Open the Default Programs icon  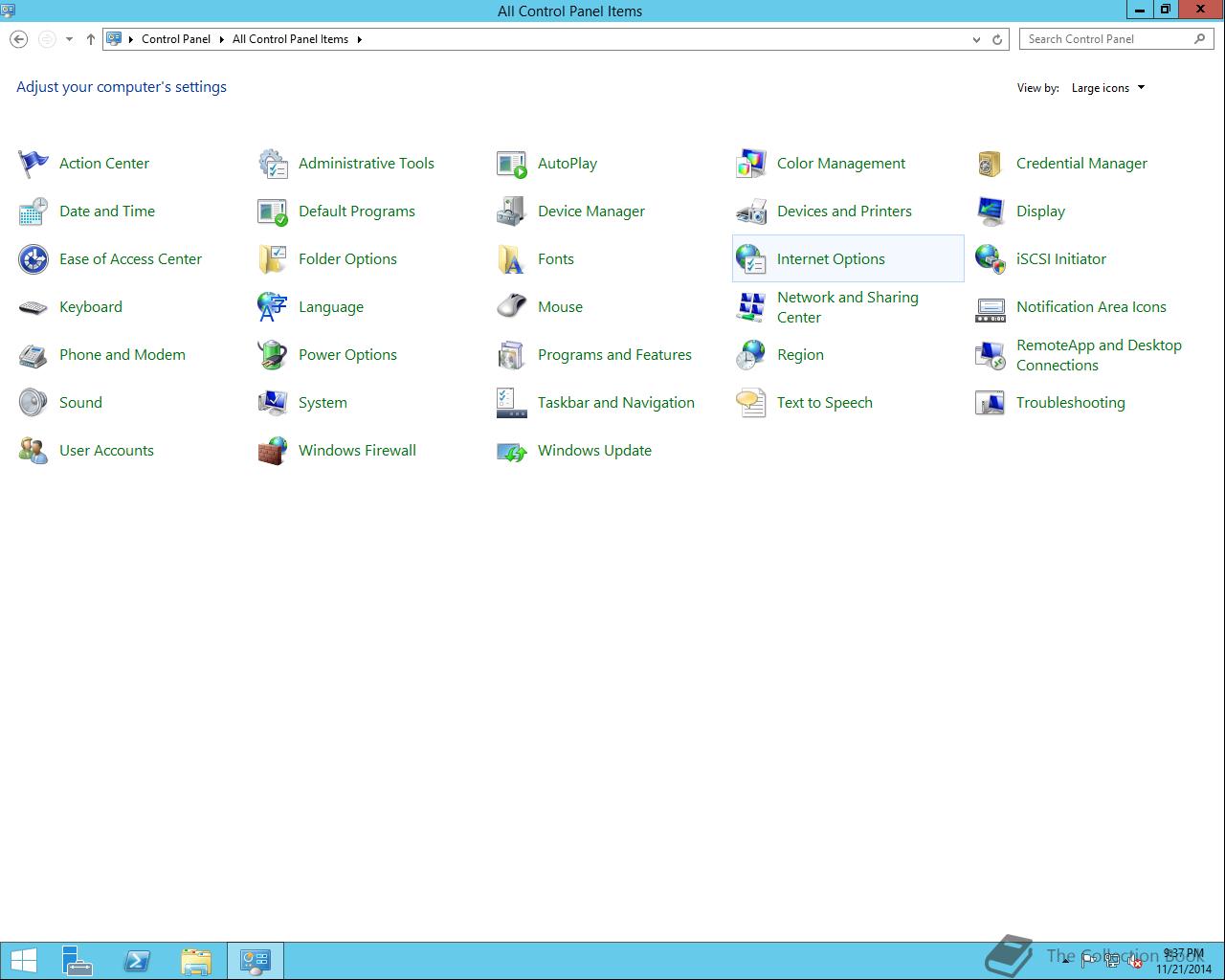click(273, 212)
